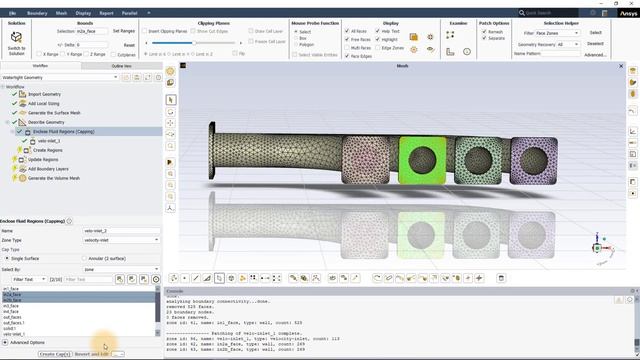The image size is (640, 360).
Task: Open the Select By zone dropdown
Action: pos(121,269)
